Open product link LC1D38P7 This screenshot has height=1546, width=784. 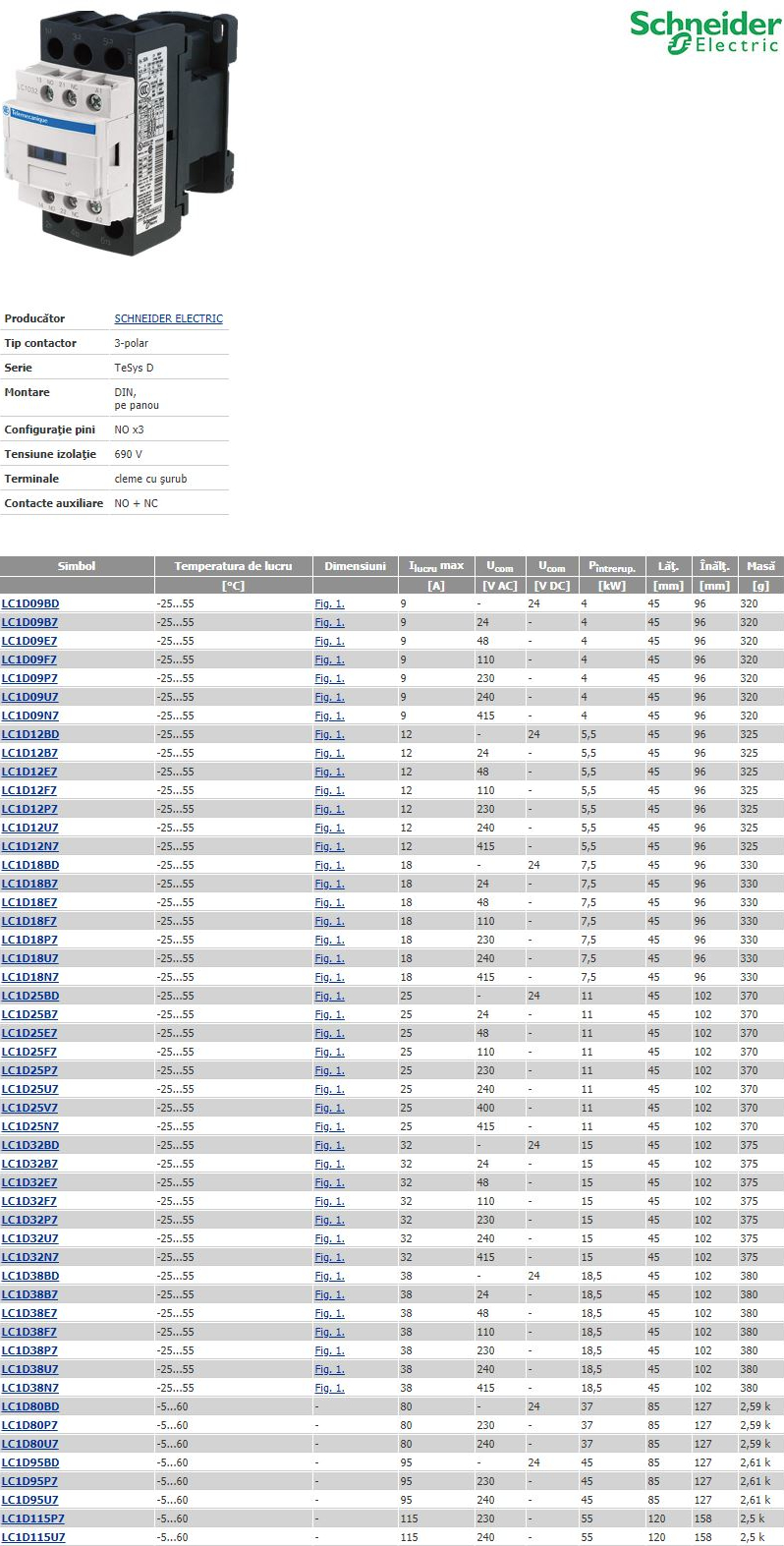[29, 1350]
